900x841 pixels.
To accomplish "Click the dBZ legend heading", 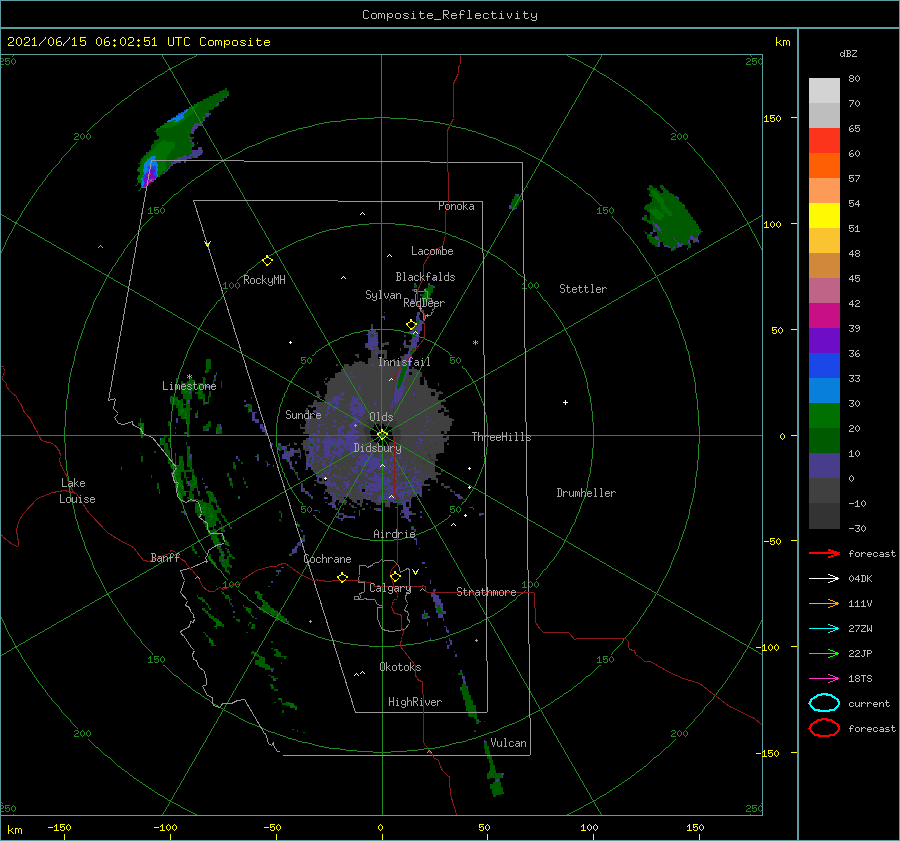I will (848, 53).
